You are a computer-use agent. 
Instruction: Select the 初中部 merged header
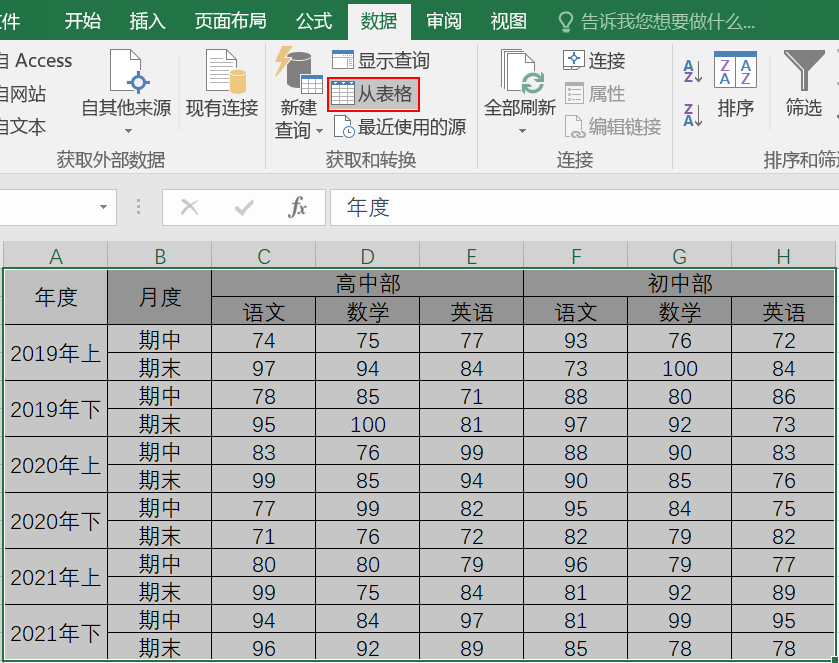[x=680, y=283]
